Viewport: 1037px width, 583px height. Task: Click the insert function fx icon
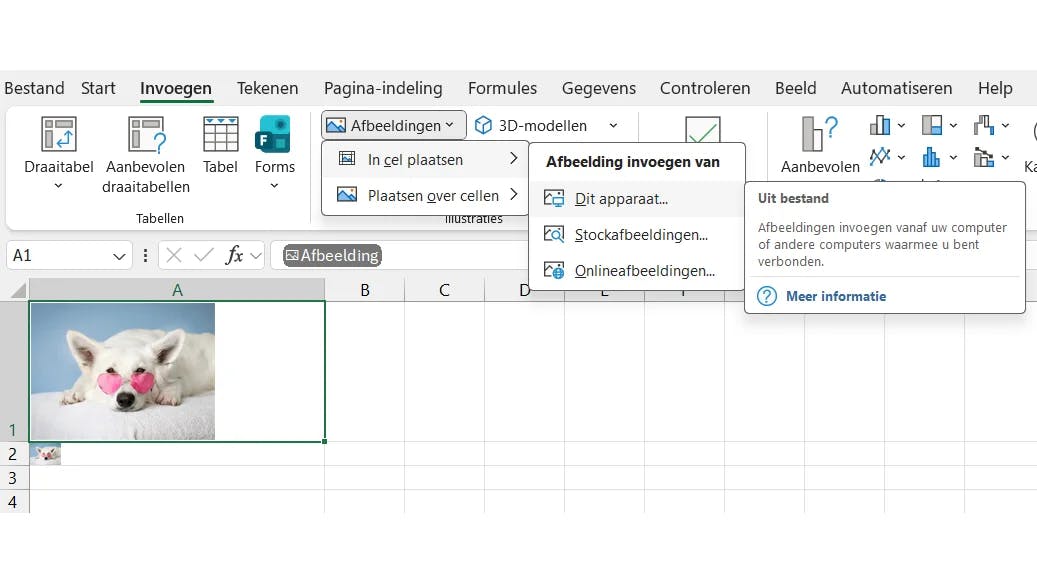pyautogui.click(x=234, y=255)
